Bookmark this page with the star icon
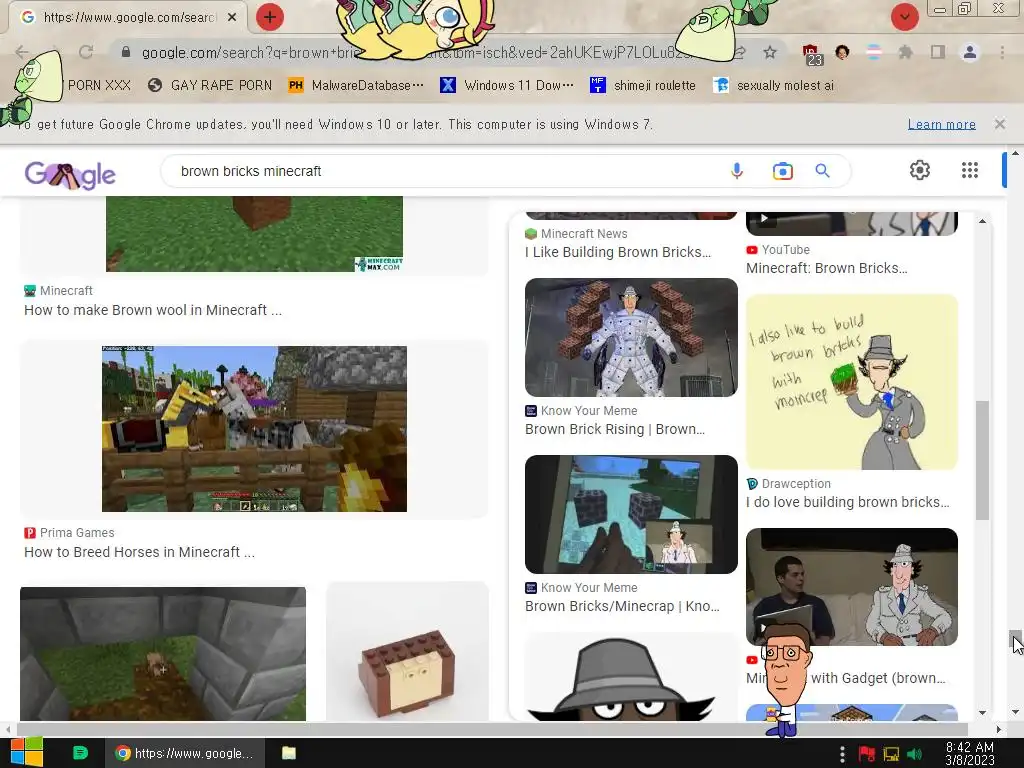 click(770, 52)
